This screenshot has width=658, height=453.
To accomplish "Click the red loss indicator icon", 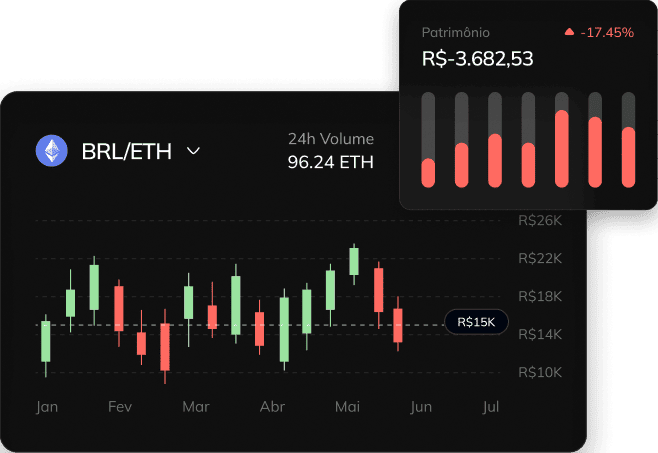I will pos(570,33).
